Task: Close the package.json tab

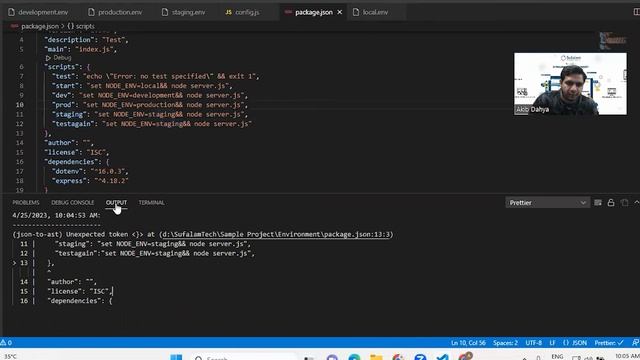Action: (x=340, y=12)
